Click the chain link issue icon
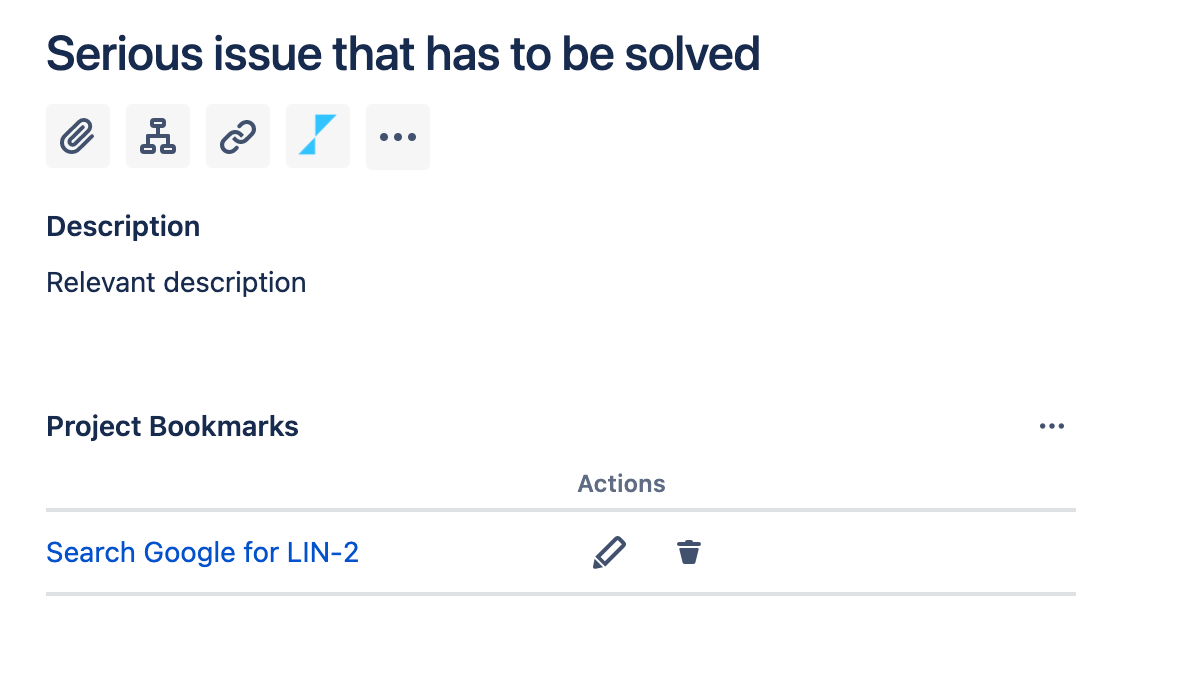This screenshot has height=680, width=1180. 238,136
